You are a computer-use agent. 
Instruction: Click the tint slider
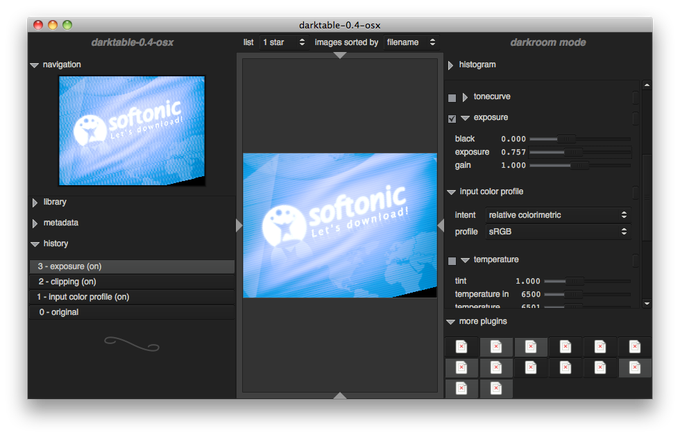588,281
